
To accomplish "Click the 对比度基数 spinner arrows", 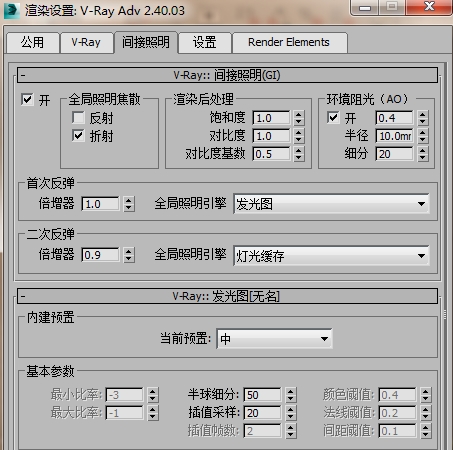I will tap(299, 154).
